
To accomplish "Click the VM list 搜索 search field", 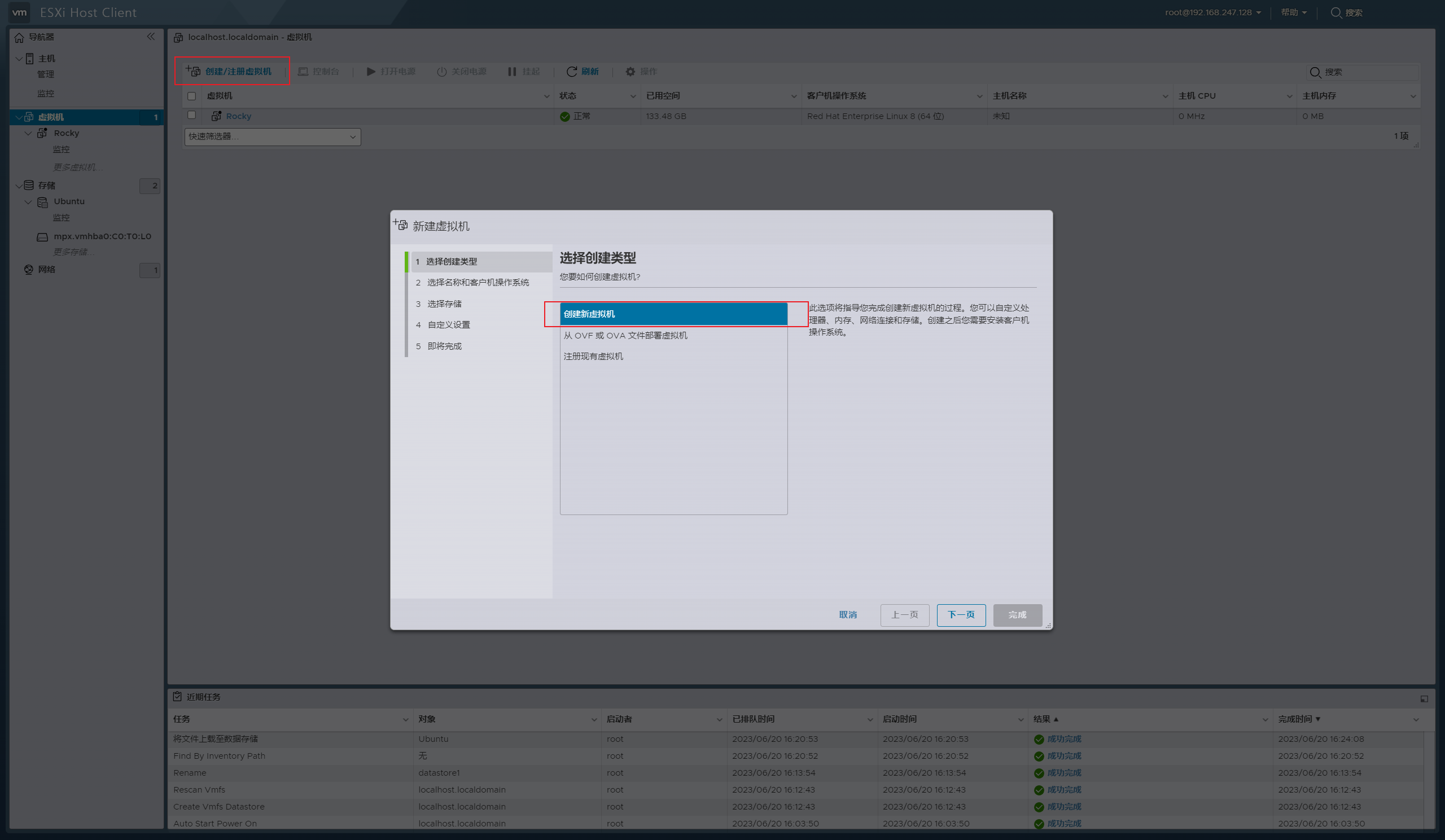I will 1363,72.
